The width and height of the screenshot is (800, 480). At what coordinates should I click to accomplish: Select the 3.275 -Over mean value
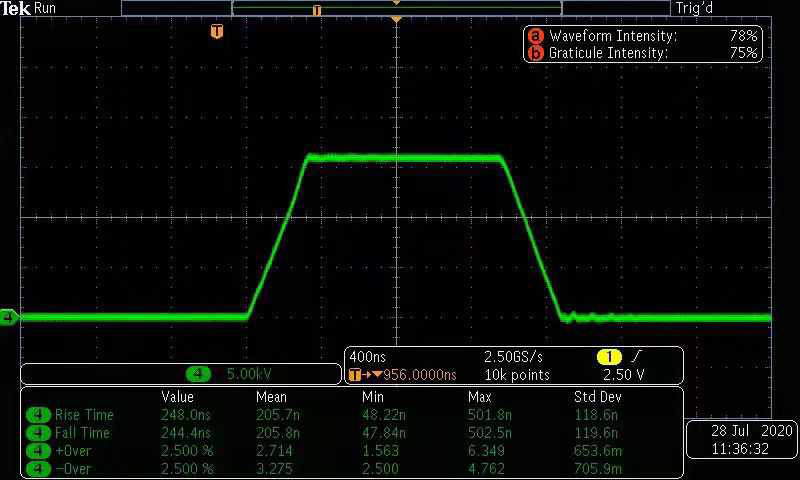274,469
